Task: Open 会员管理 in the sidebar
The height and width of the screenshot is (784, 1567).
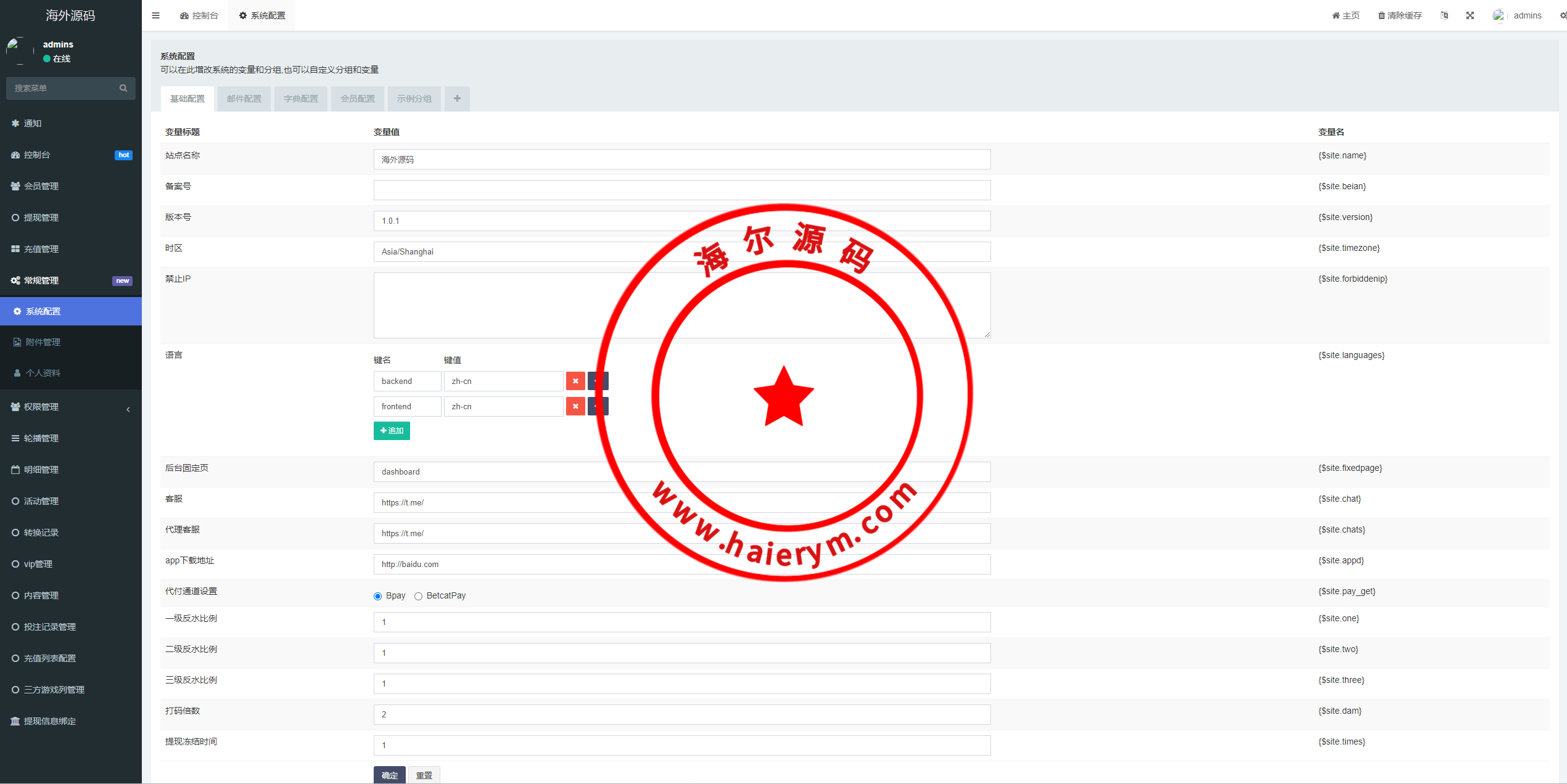Action: pyautogui.click(x=41, y=186)
